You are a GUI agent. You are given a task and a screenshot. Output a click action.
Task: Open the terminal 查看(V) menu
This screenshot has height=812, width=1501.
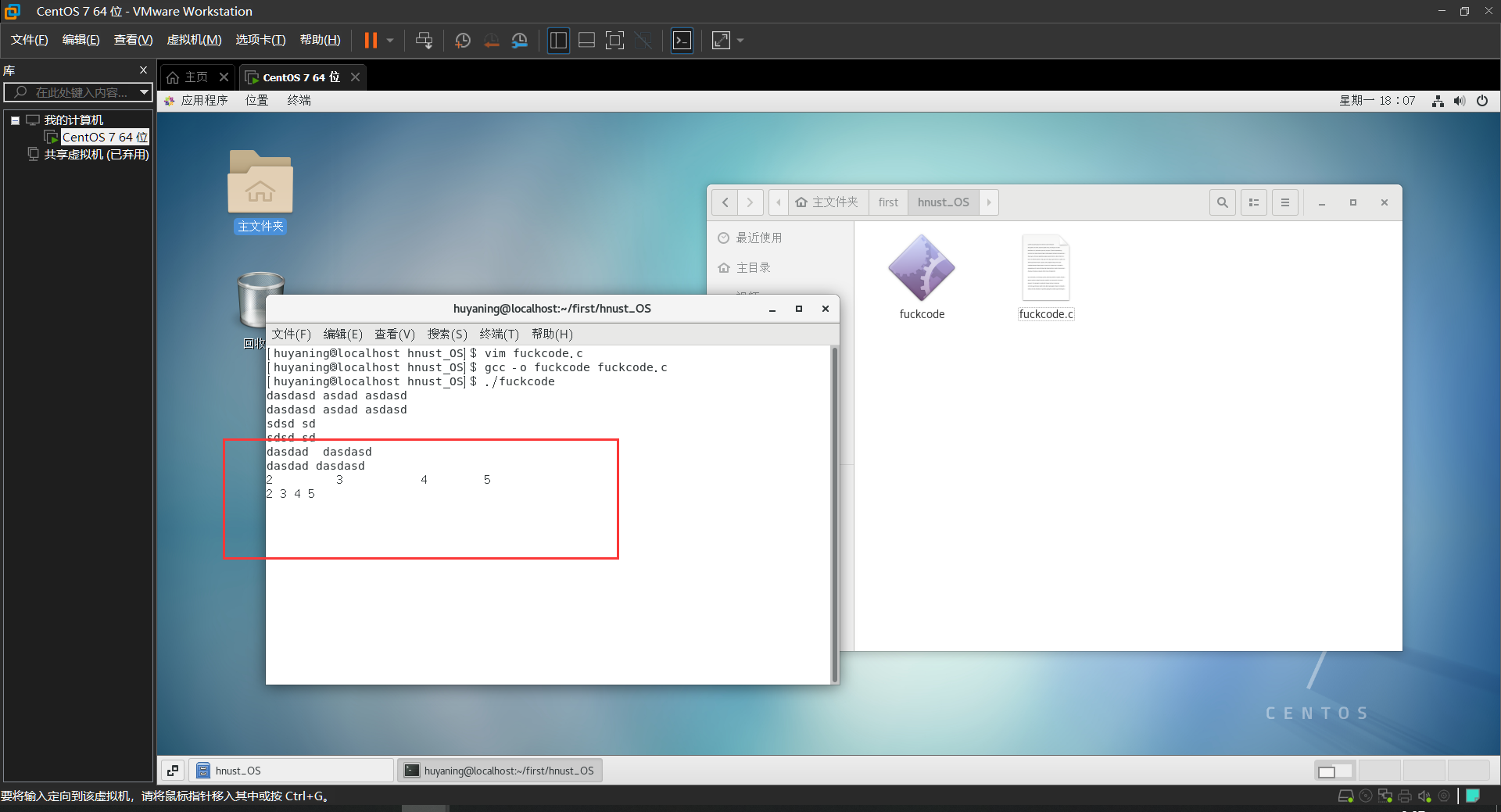coord(395,334)
